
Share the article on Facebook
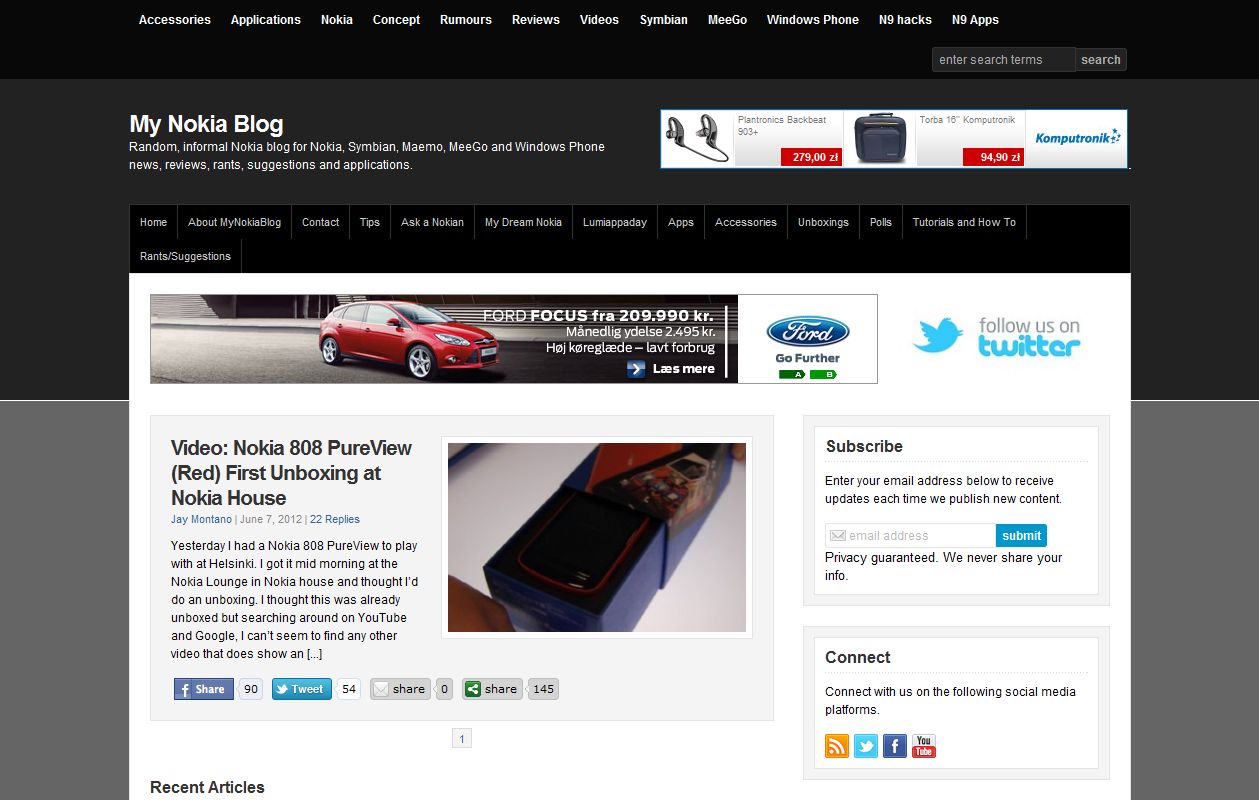tap(204, 689)
